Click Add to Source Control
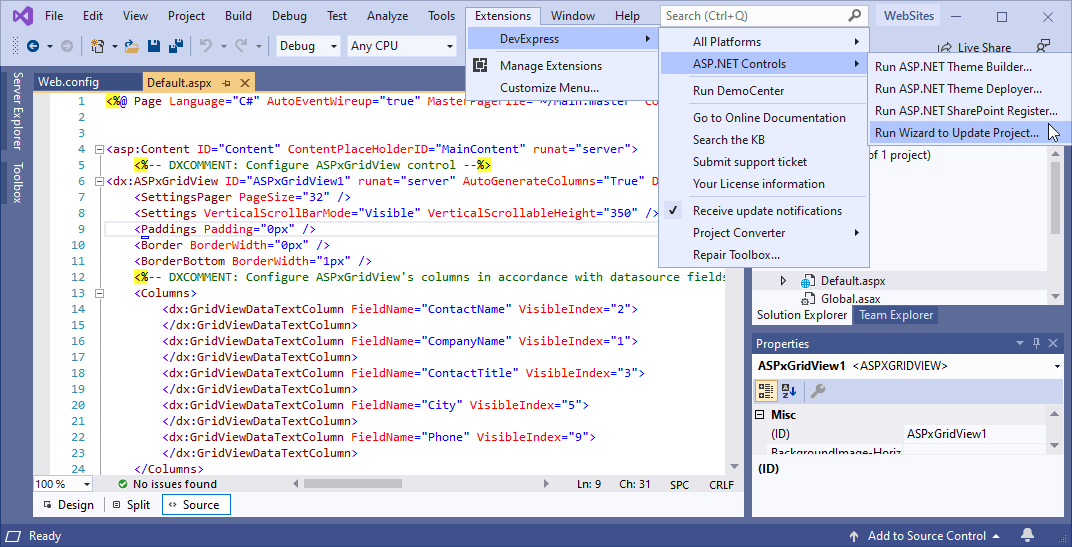1072x547 pixels. coord(925,536)
